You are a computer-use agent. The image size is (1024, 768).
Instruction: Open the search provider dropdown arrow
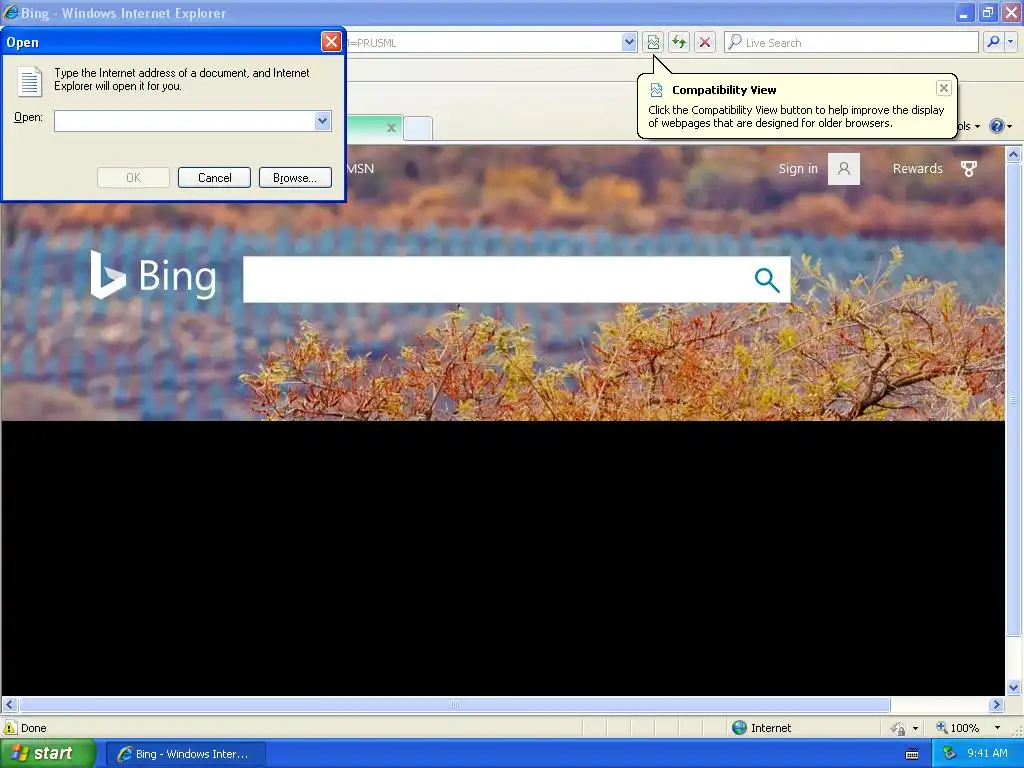pyautogui.click(x=1011, y=42)
